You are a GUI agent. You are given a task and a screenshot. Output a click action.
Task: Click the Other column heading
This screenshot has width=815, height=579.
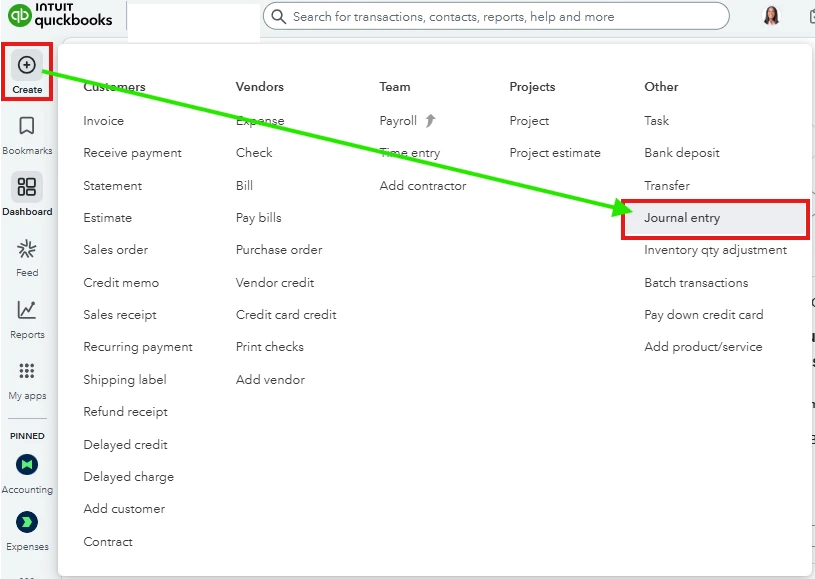(x=661, y=87)
